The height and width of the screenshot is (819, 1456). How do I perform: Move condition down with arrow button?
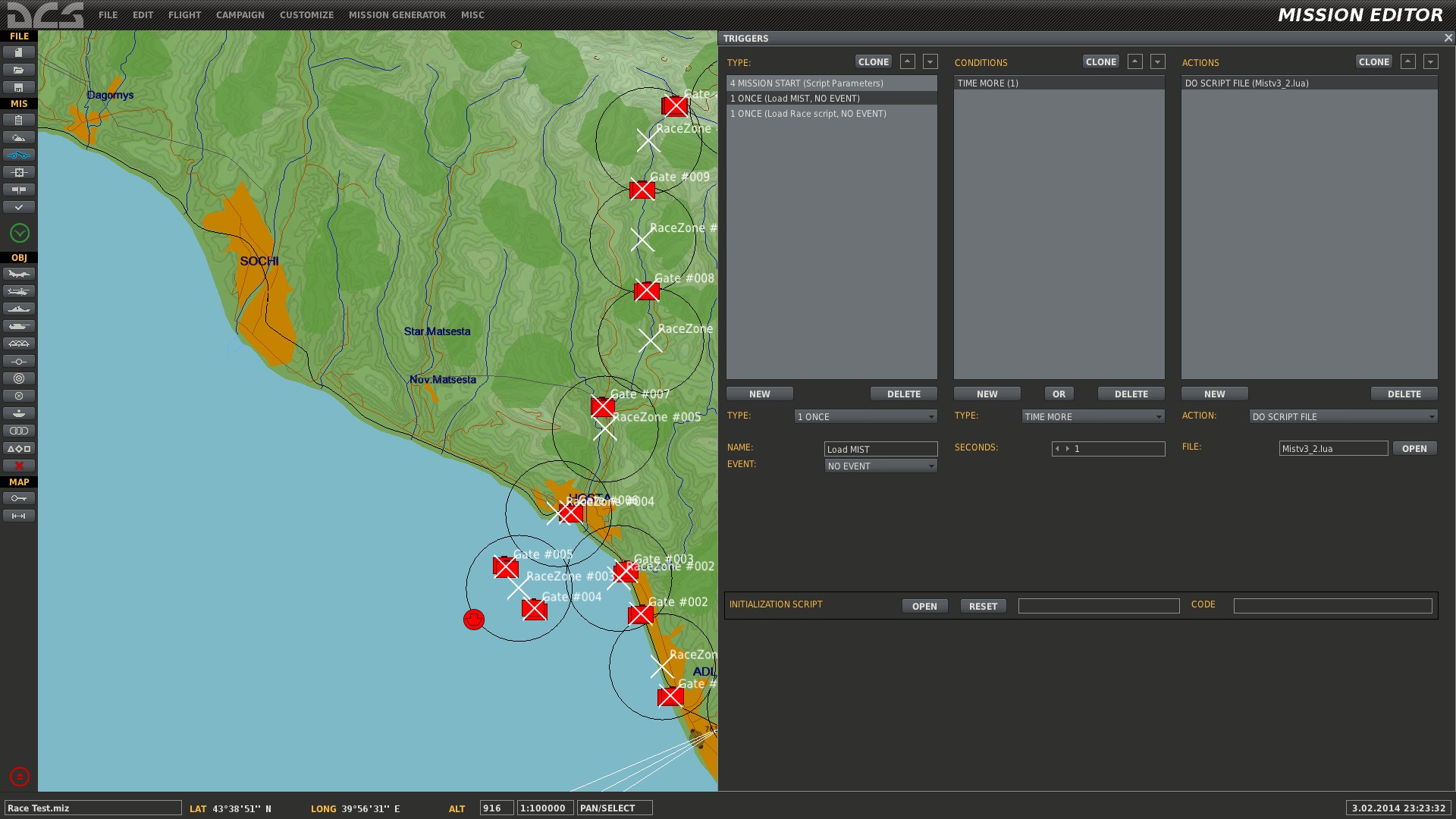(1158, 61)
